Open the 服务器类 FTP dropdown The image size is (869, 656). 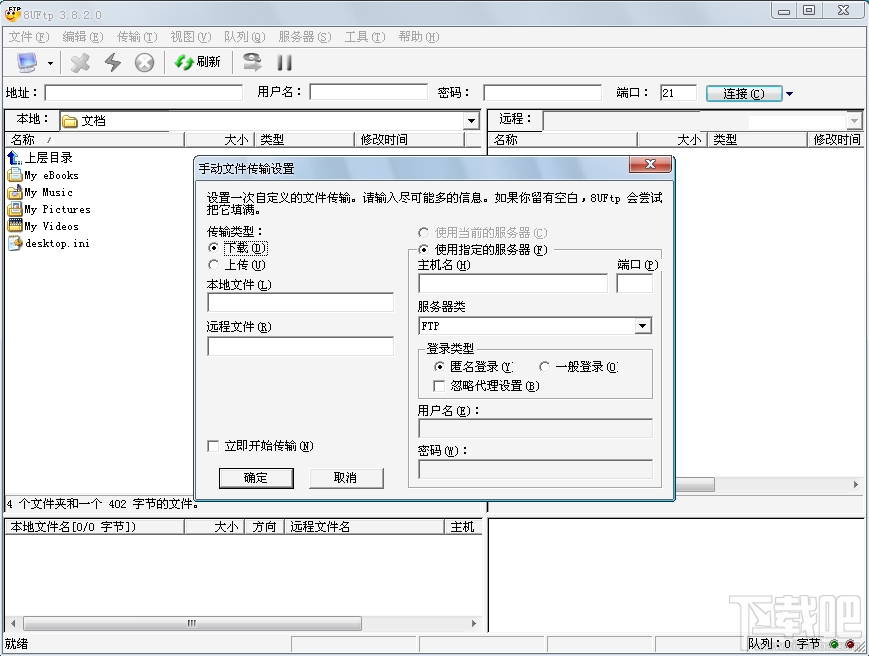click(642, 326)
